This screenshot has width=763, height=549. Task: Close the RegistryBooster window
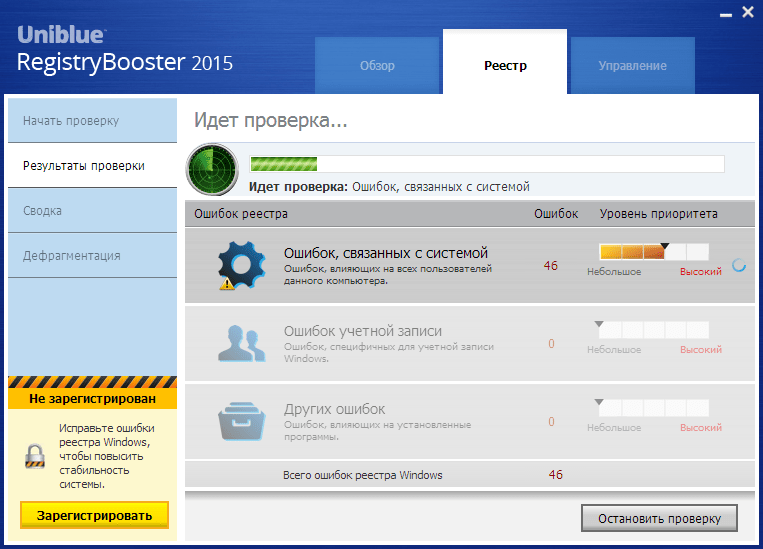748,12
